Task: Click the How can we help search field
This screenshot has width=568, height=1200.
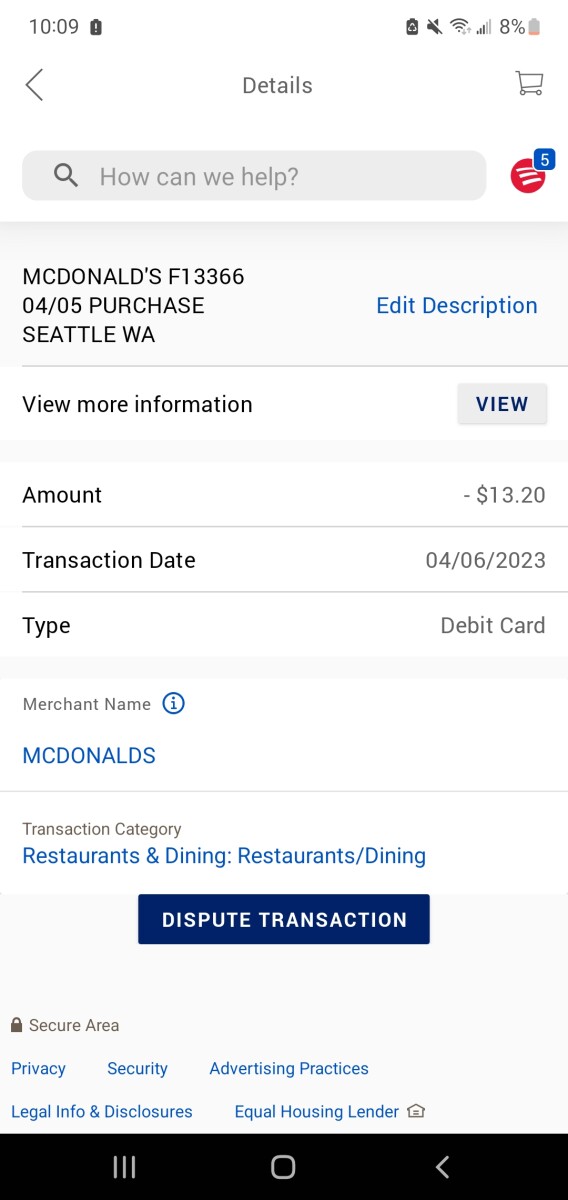Action: [254, 176]
